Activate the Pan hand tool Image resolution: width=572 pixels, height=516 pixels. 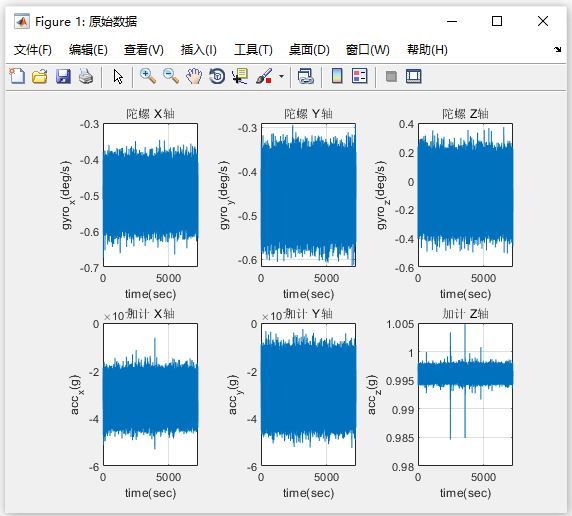194,77
